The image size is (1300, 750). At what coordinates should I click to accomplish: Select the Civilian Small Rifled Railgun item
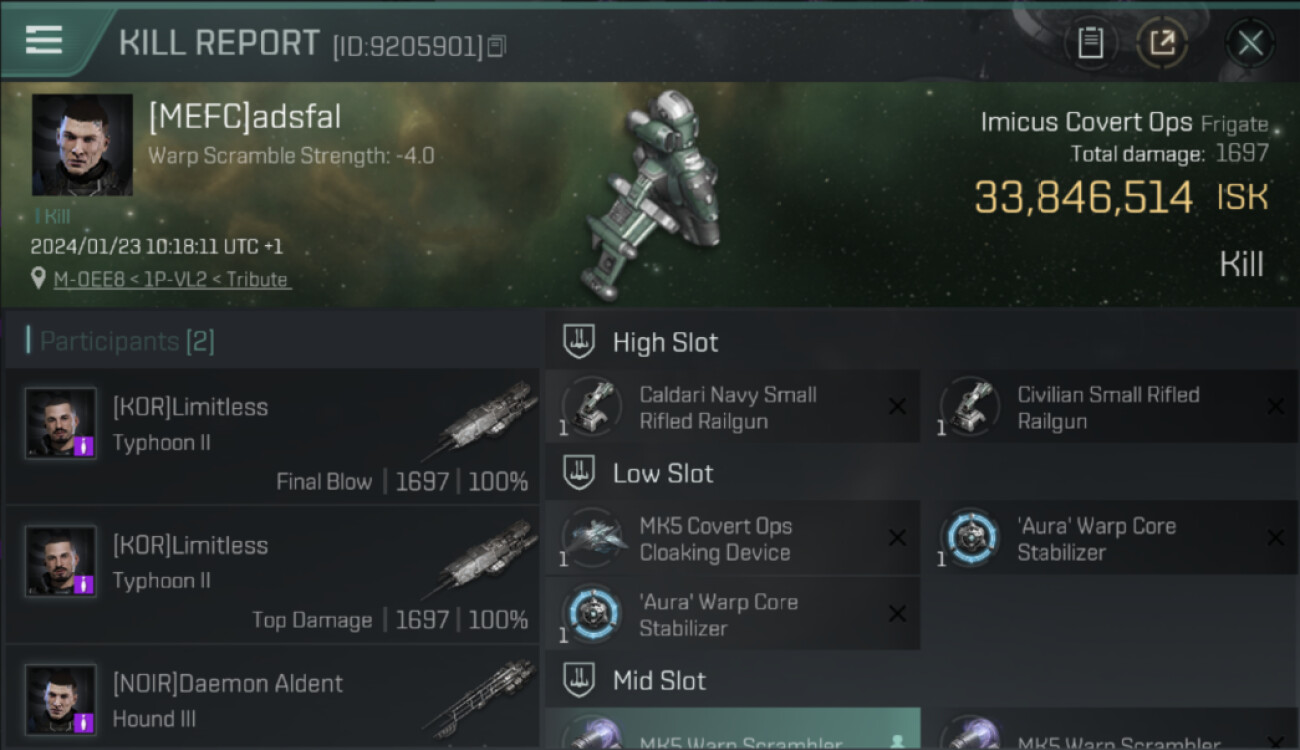tap(1111, 407)
